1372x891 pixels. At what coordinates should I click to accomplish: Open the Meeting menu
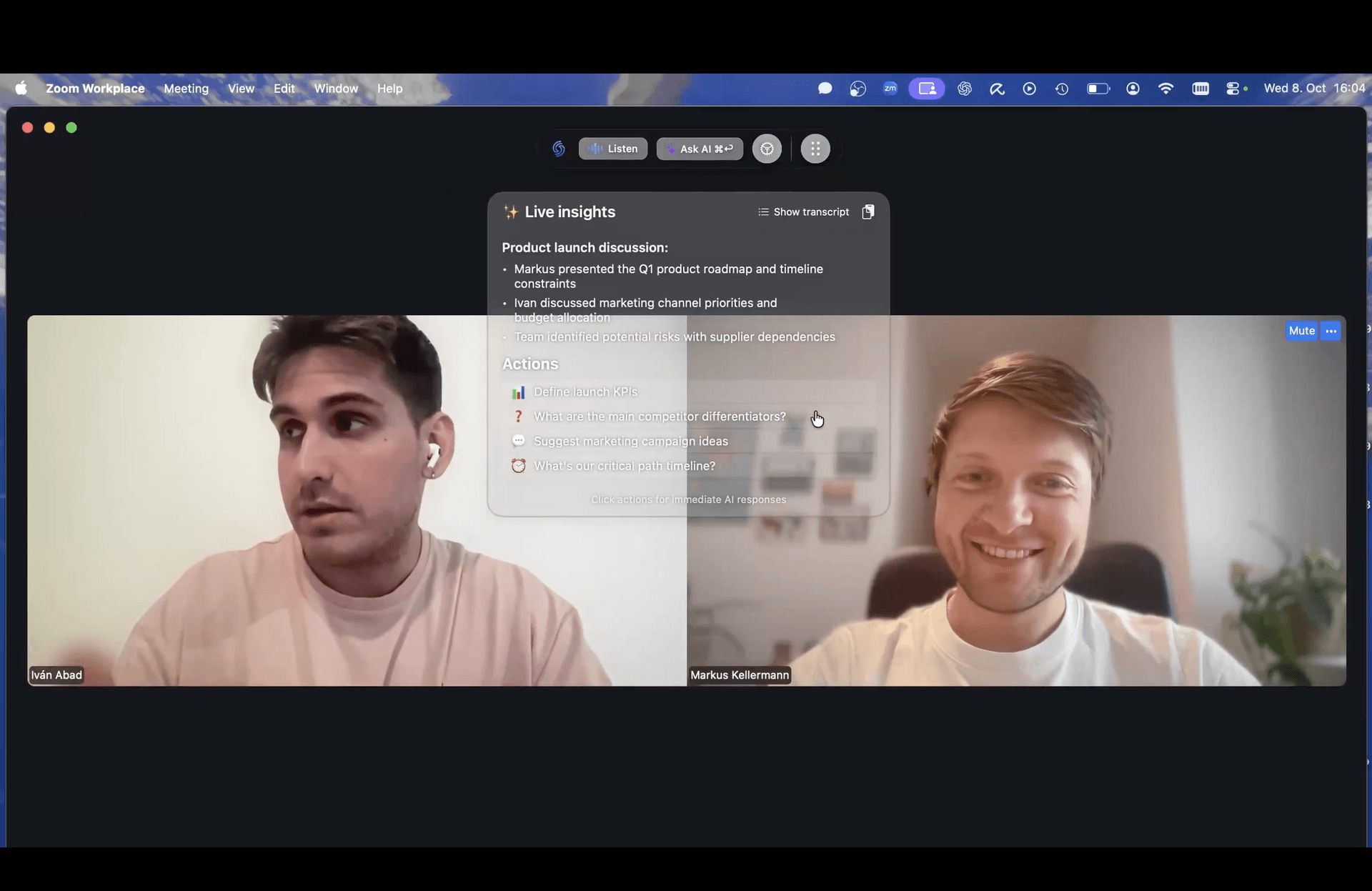pyautogui.click(x=186, y=89)
